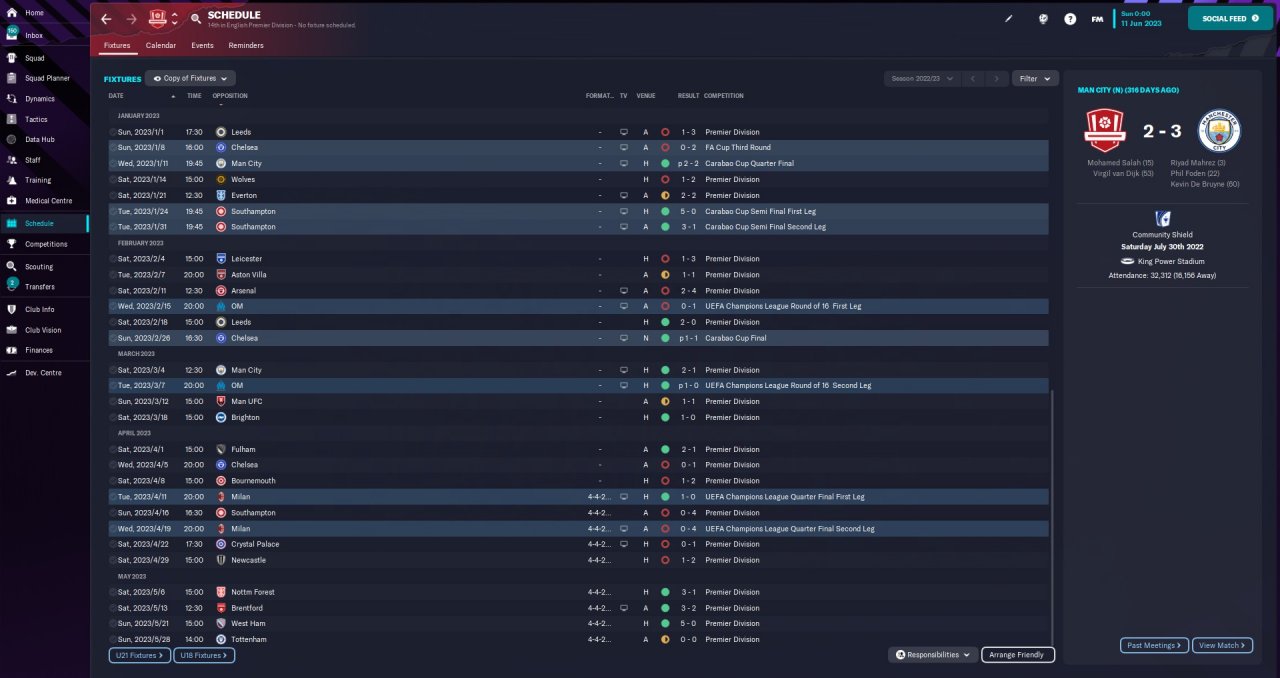The width and height of the screenshot is (1280, 678).
Task: Switch to the Fixtures tab
Action: click(117, 46)
